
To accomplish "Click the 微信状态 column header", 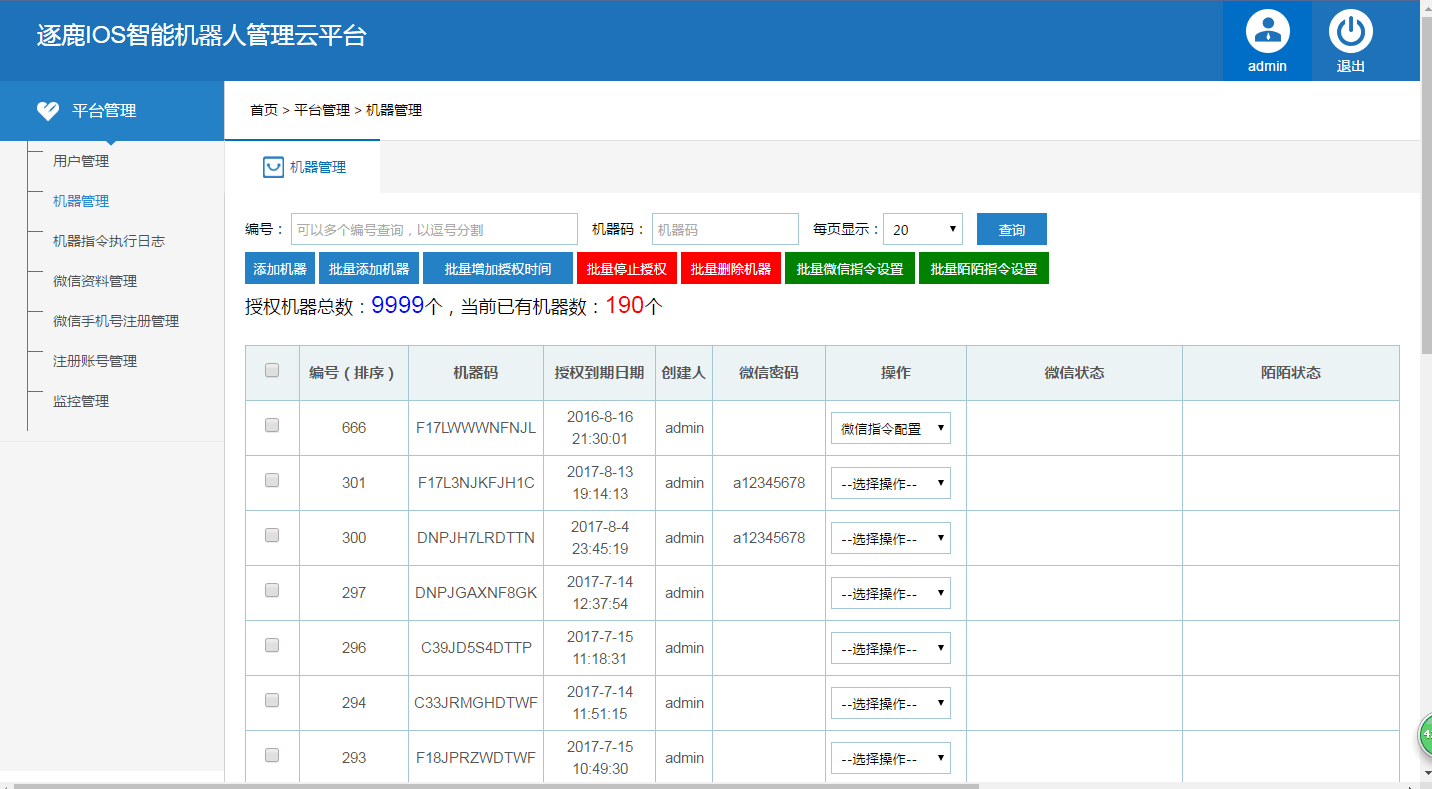I will [1074, 372].
